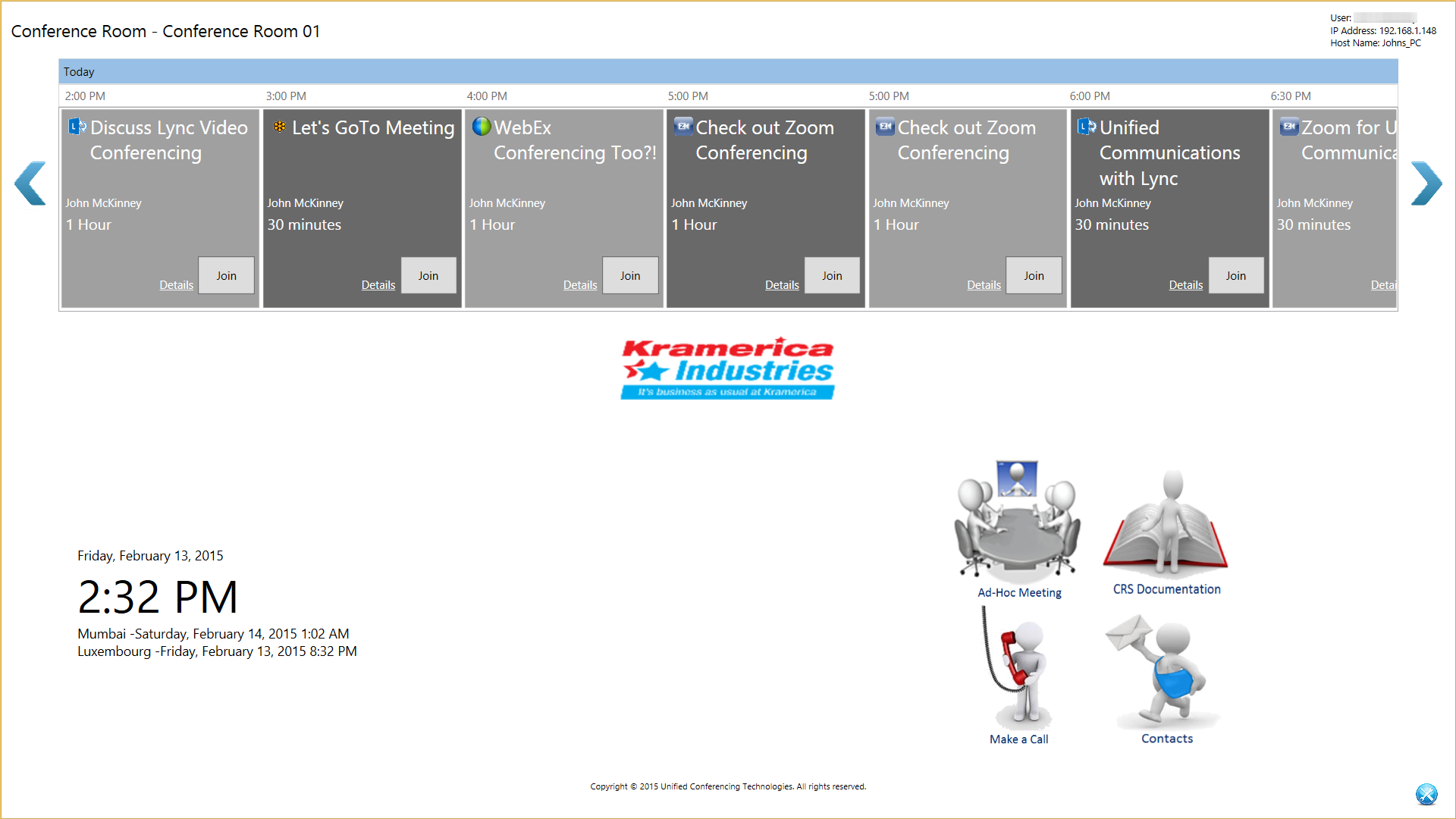
Task: Open Details for dark Check out Zoom card
Action: (782, 285)
